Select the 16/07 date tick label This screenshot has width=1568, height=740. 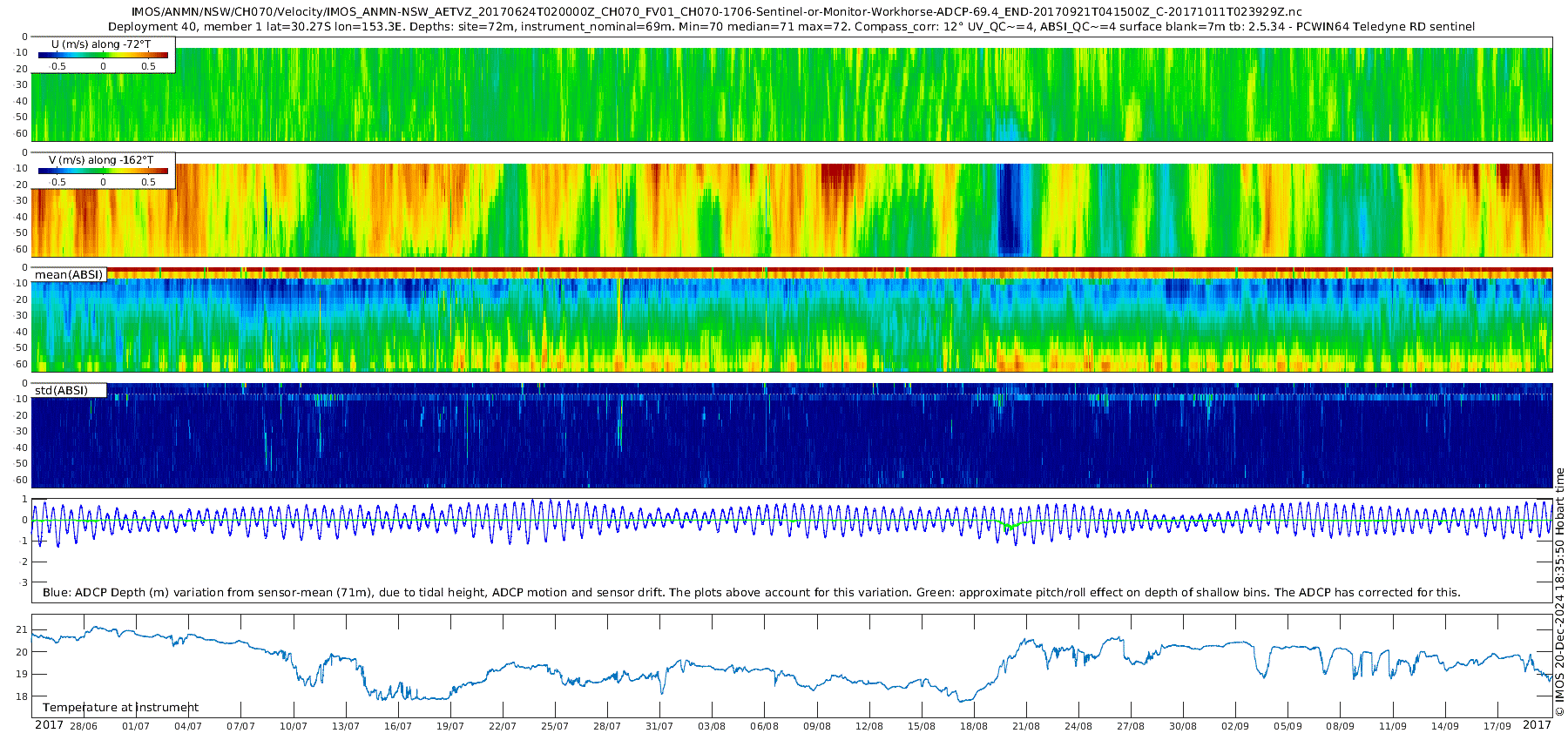[398, 726]
